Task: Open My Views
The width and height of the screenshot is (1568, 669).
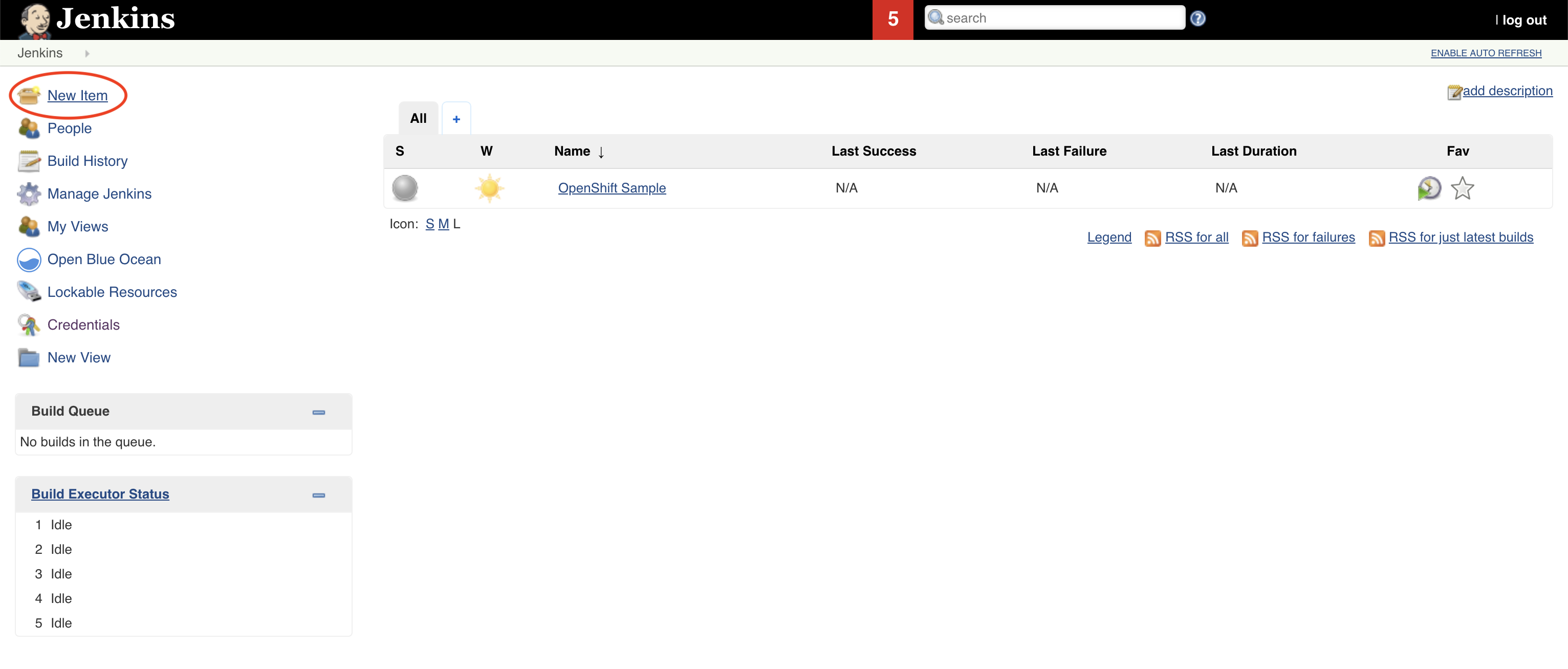Action: tap(78, 226)
